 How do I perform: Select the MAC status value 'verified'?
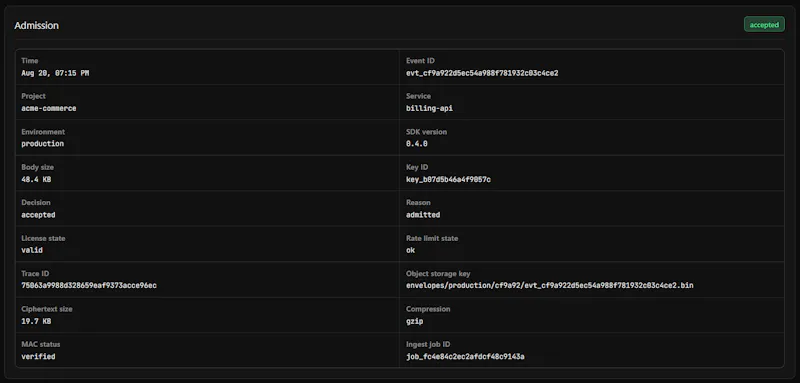click(x=38, y=356)
